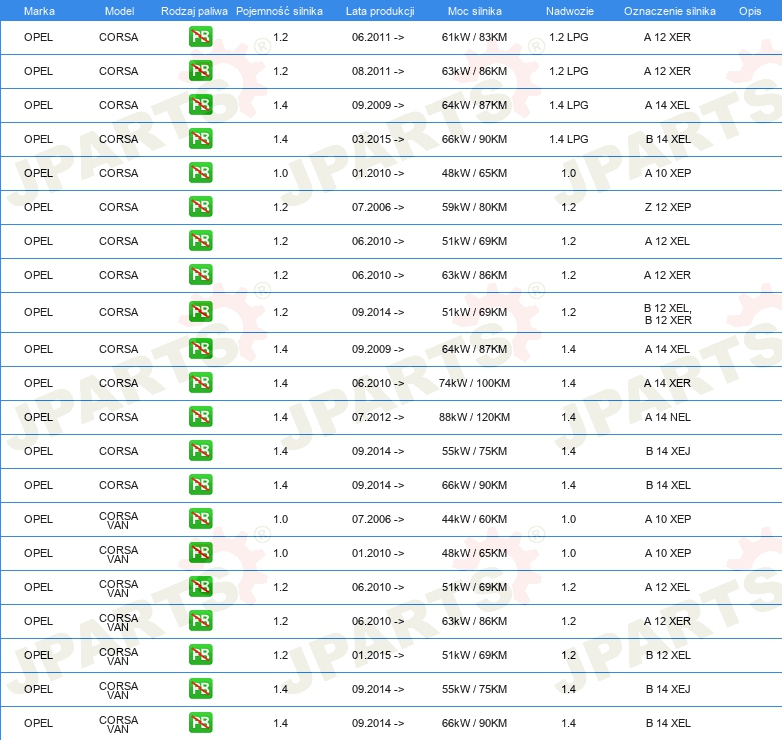Click the OPEL cell in the 74kW / 100KM row
This screenshot has height=740, width=782.
click(38, 383)
